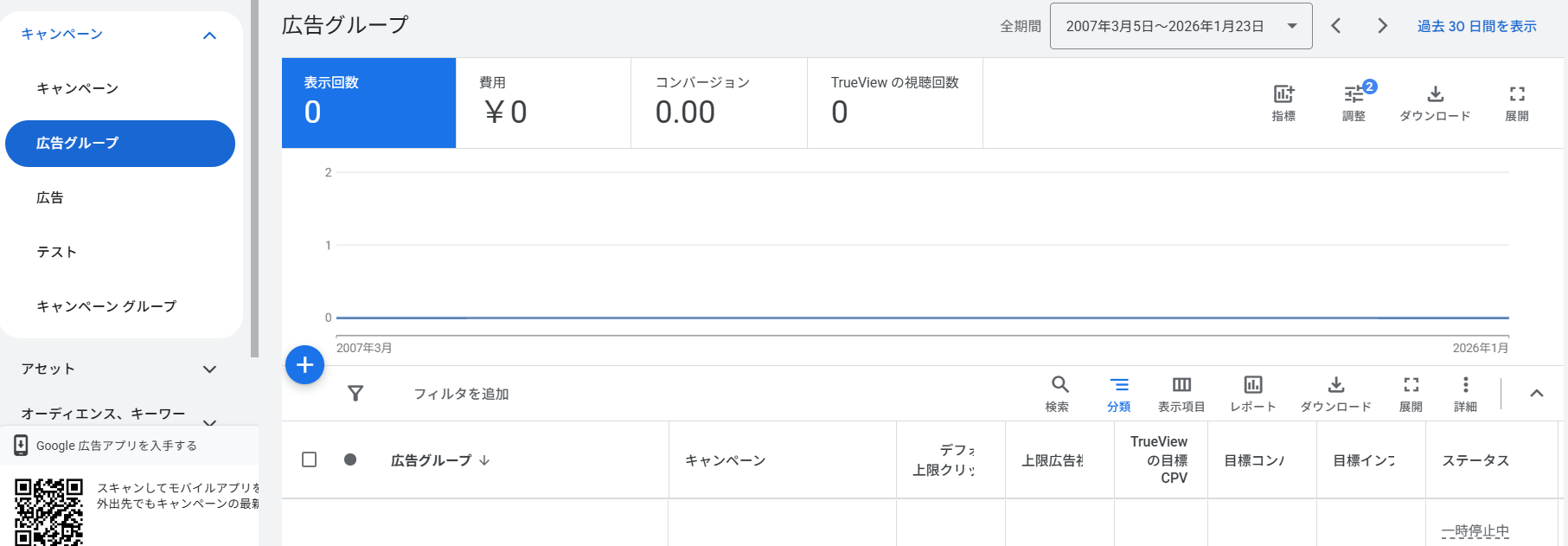Screen dimensions: 1568x546
Task: Collapse the キャンペーン section chevron
Action: click(x=209, y=35)
